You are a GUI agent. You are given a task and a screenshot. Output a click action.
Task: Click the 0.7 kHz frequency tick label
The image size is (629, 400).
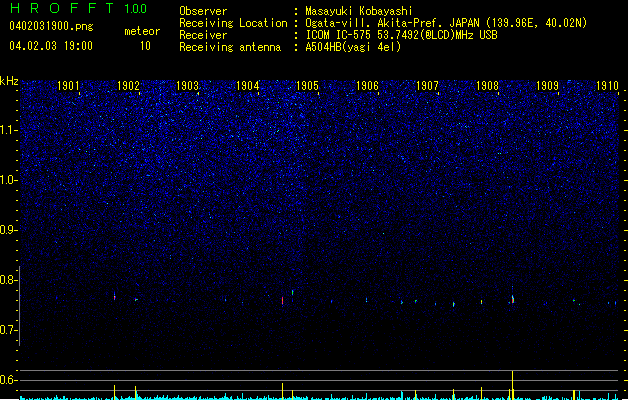(x=9, y=330)
